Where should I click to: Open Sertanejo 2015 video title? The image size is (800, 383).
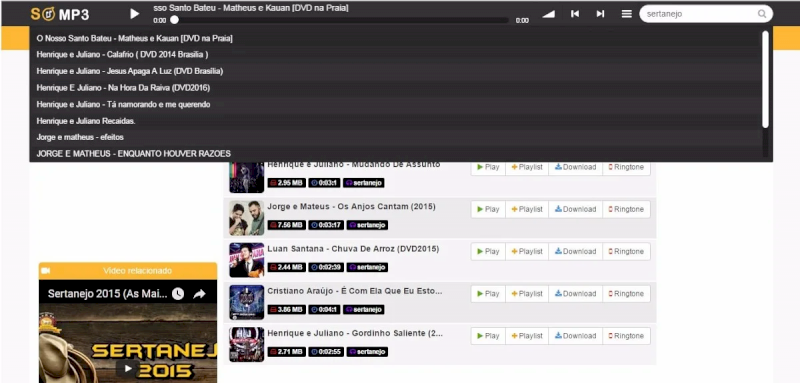pos(108,294)
